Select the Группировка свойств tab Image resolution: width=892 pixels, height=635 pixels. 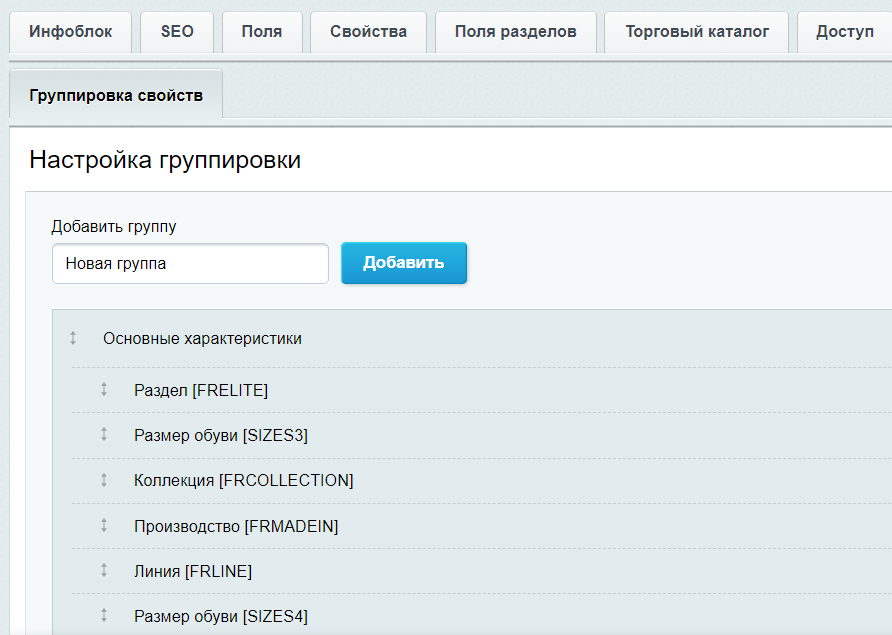(116, 95)
